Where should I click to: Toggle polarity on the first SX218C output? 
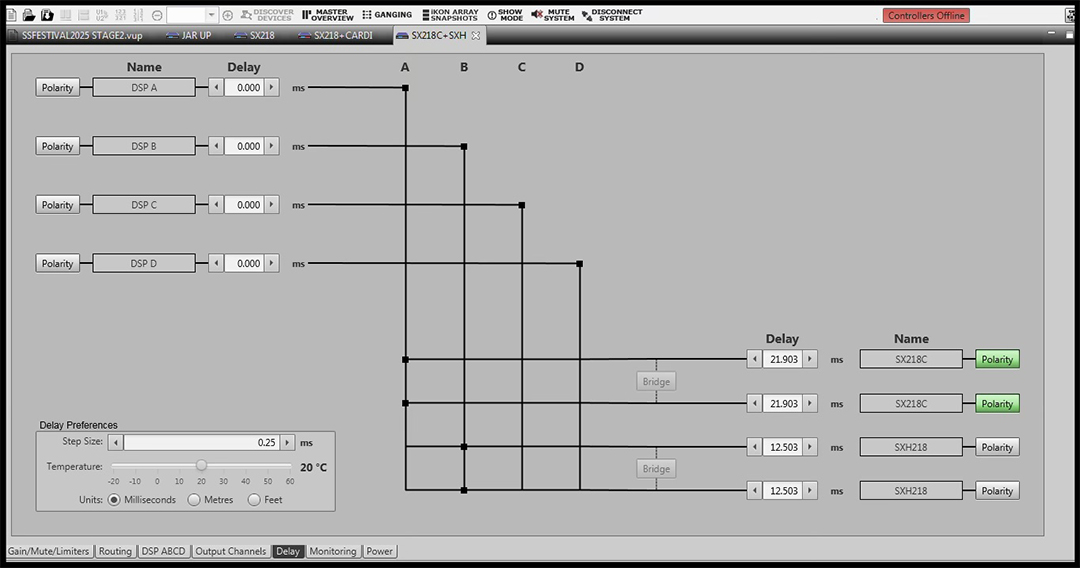pyautogui.click(x=997, y=360)
